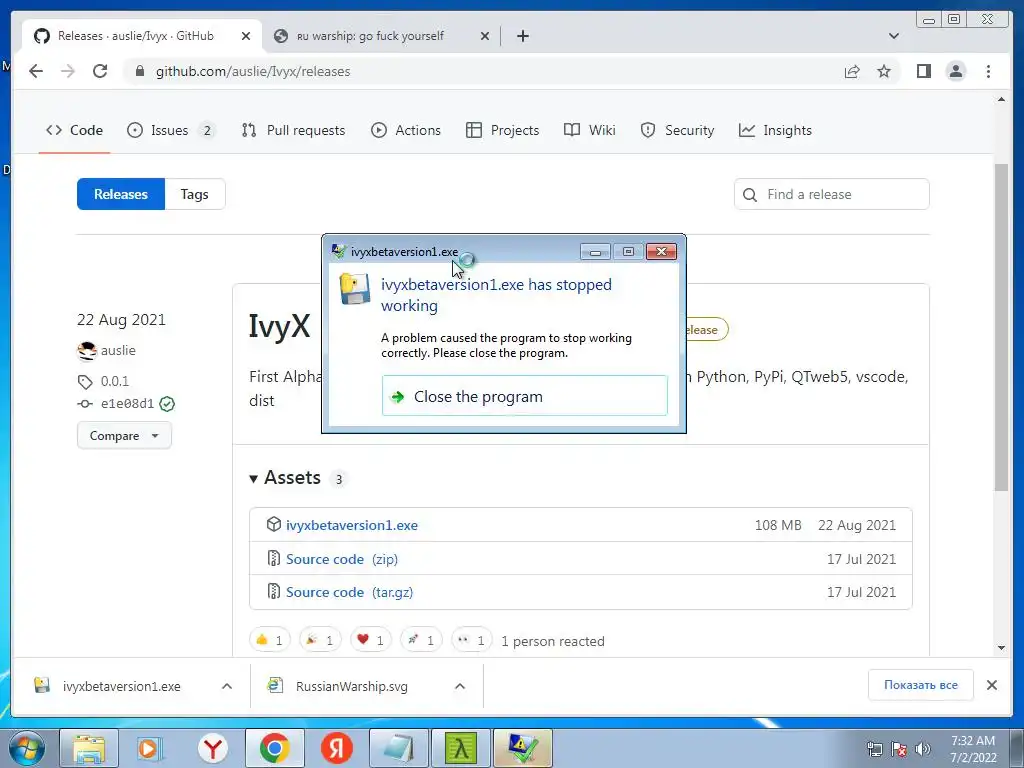Open the green lambda taskbar icon
The image size is (1024, 768).
[461, 748]
